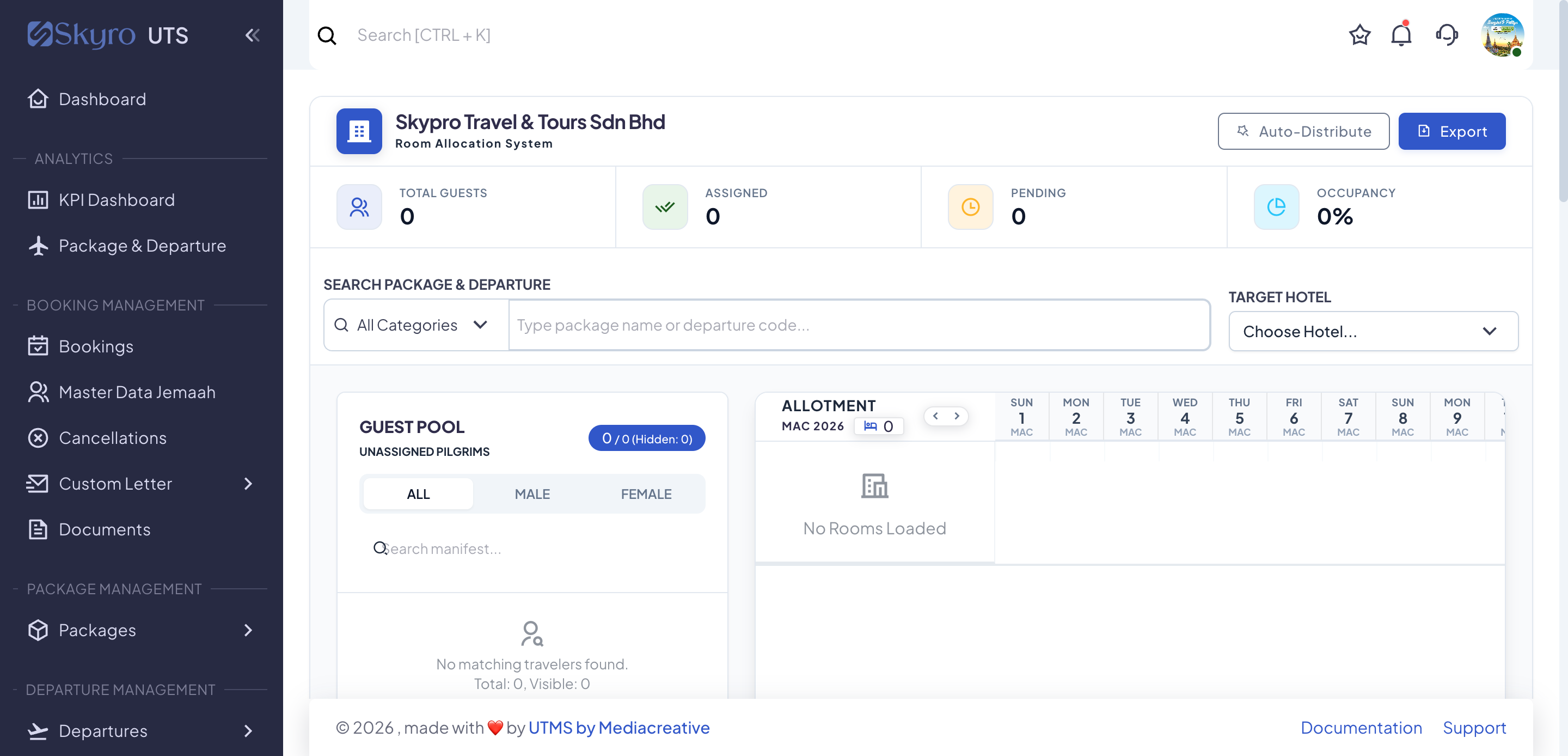This screenshot has height=756, width=1568.
Task: Click the Skypro Travel & Tours Sdn Bhd title
Action: (530, 122)
